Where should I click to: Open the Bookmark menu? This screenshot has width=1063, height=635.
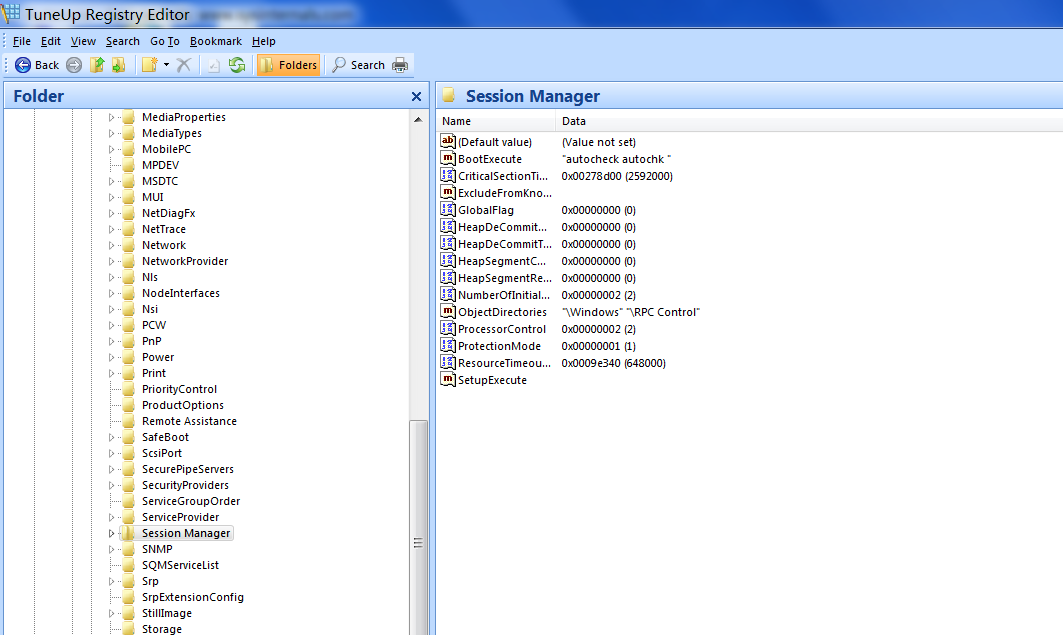click(215, 41)
